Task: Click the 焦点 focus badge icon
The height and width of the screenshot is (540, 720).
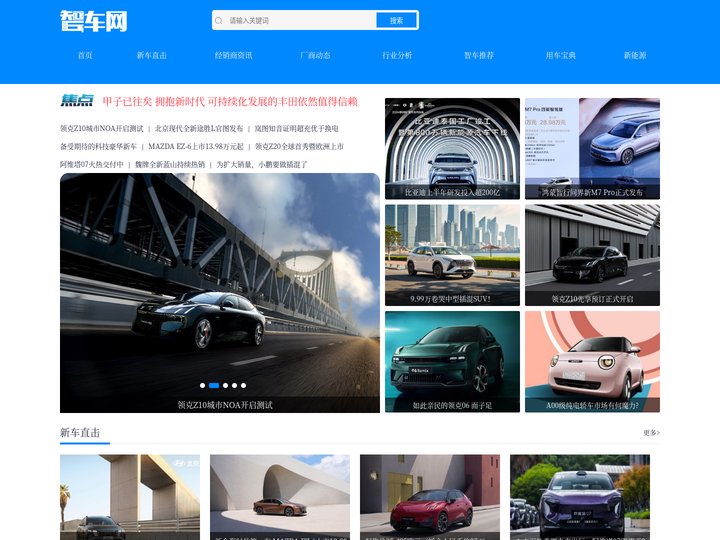Action: pyautogui.click(x=77, y=101)
